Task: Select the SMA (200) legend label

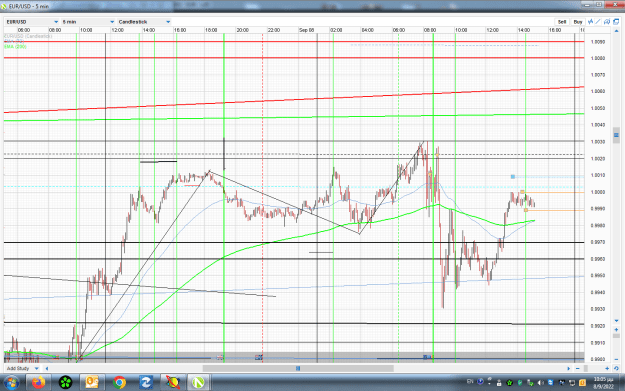Action: pos(15,47)
